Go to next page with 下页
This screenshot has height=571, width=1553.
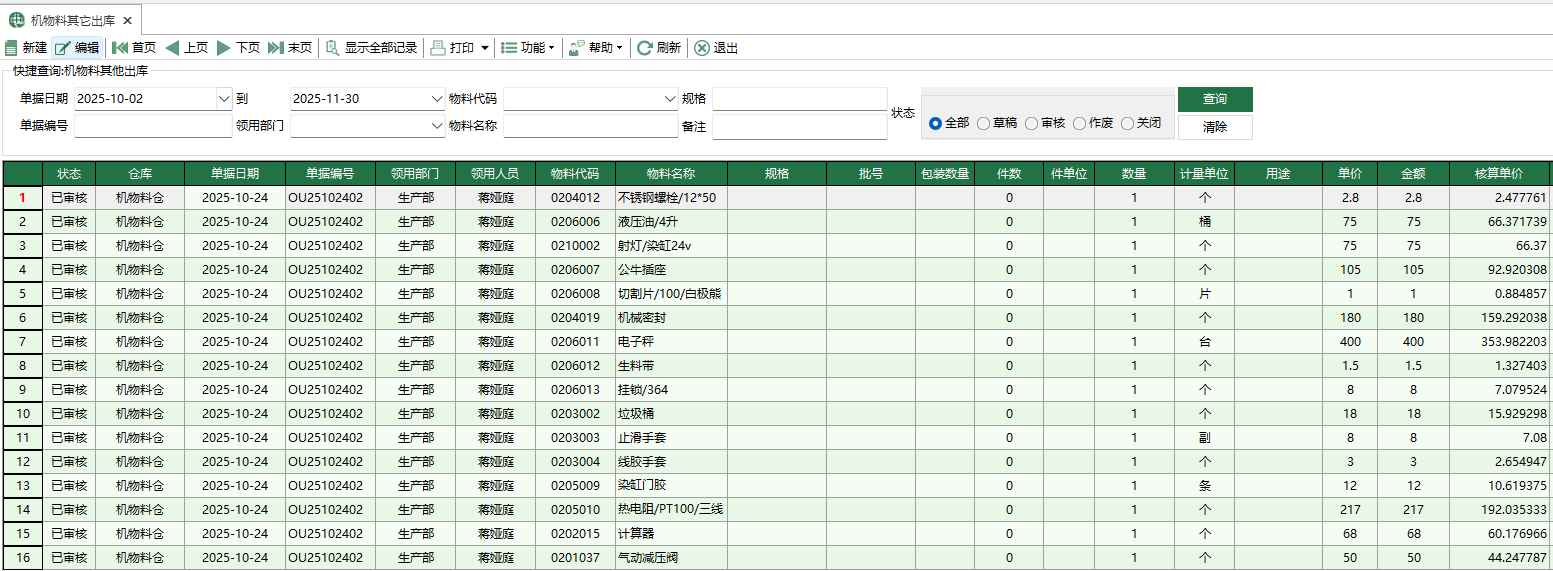(x=224, y=48)
